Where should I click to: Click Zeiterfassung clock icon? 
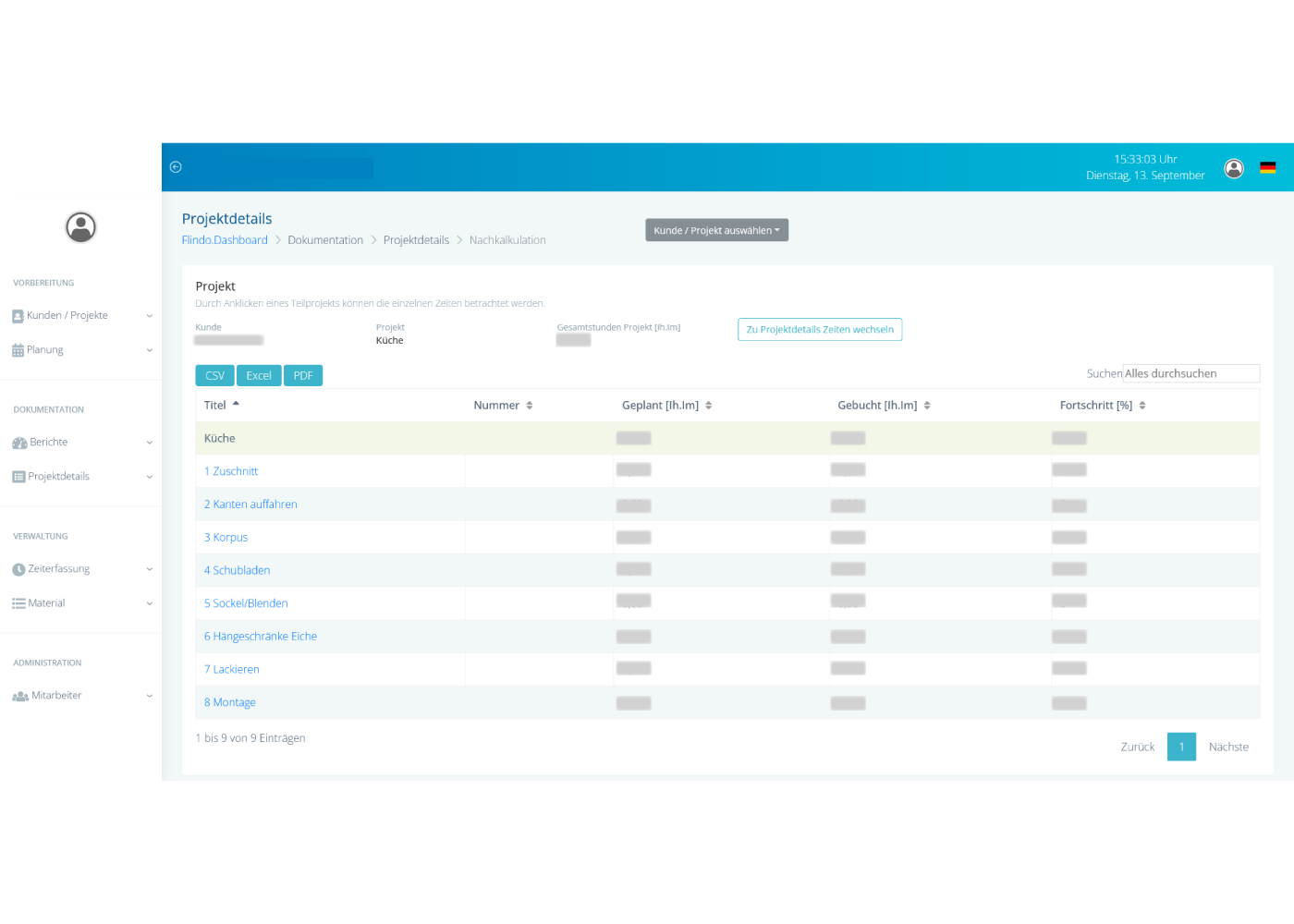point(18,569)
